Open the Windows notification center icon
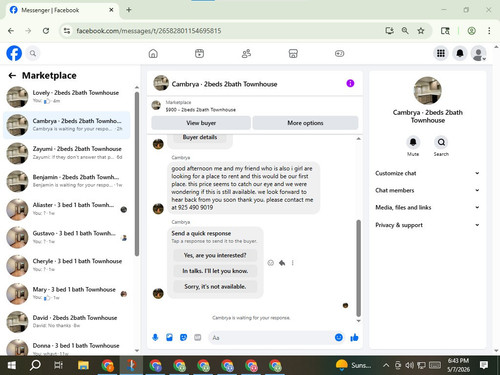 tap(484, 365)
